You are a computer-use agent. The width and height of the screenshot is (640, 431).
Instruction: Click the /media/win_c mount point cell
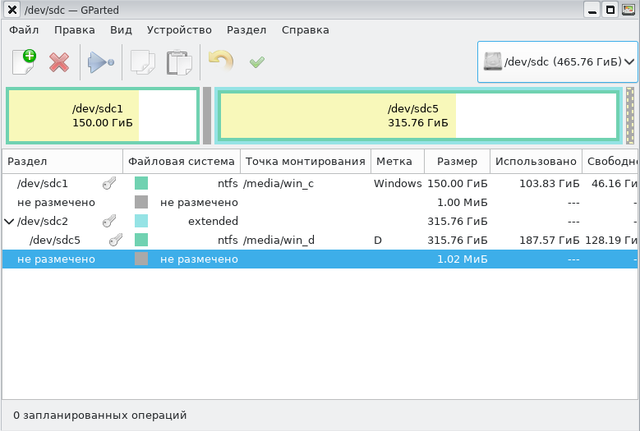tap(278, 184)
